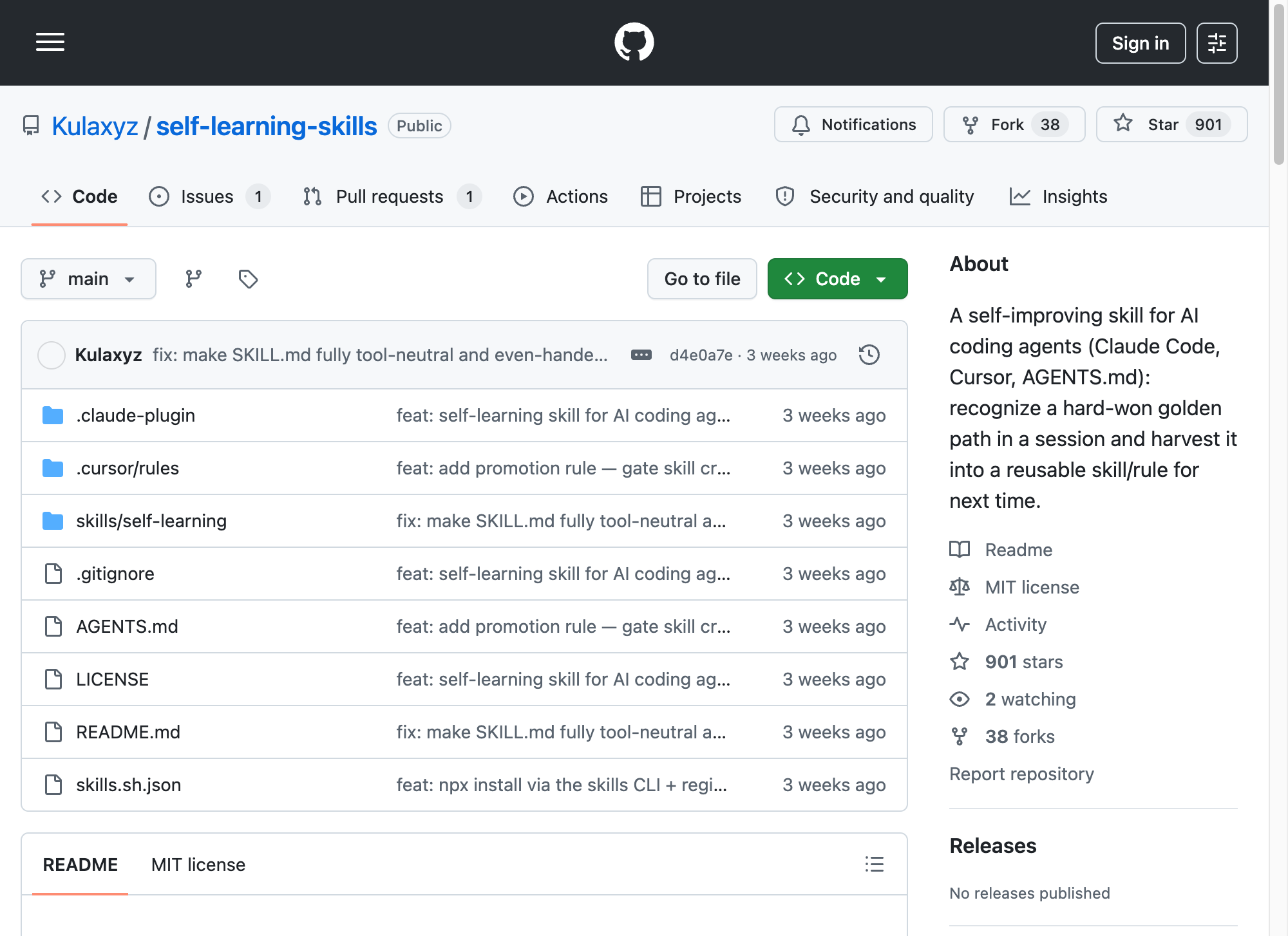Open the LICENSE file
The width and height of the screenshot is (1288, 936).
coord(112,679)
